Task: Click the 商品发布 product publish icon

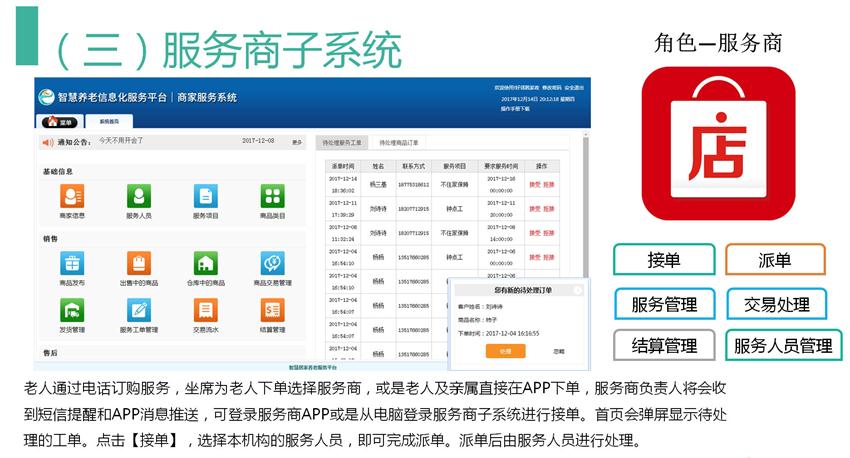Action: [72, 264]
